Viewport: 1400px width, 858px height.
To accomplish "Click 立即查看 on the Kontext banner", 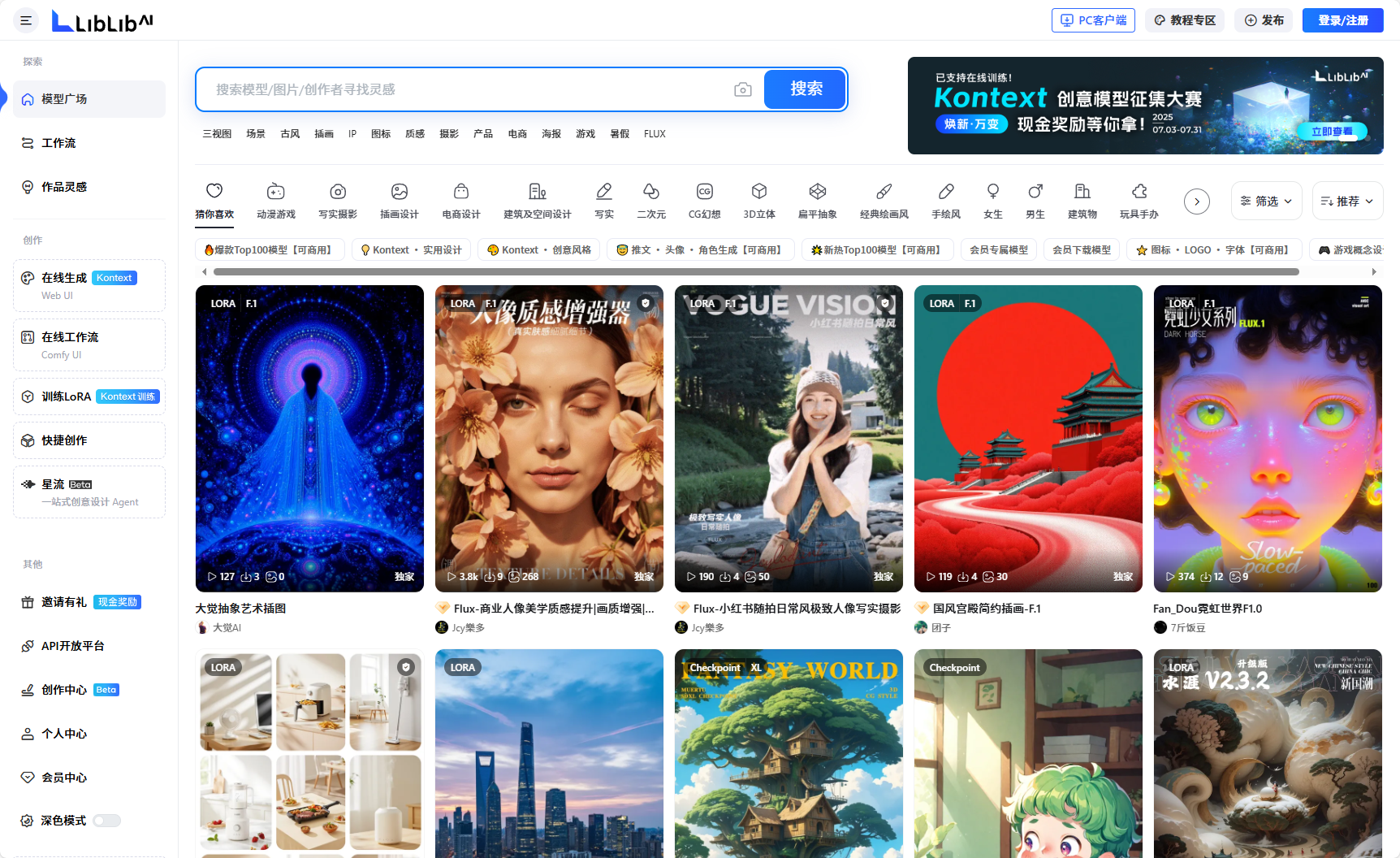I will pos(1332,131).
